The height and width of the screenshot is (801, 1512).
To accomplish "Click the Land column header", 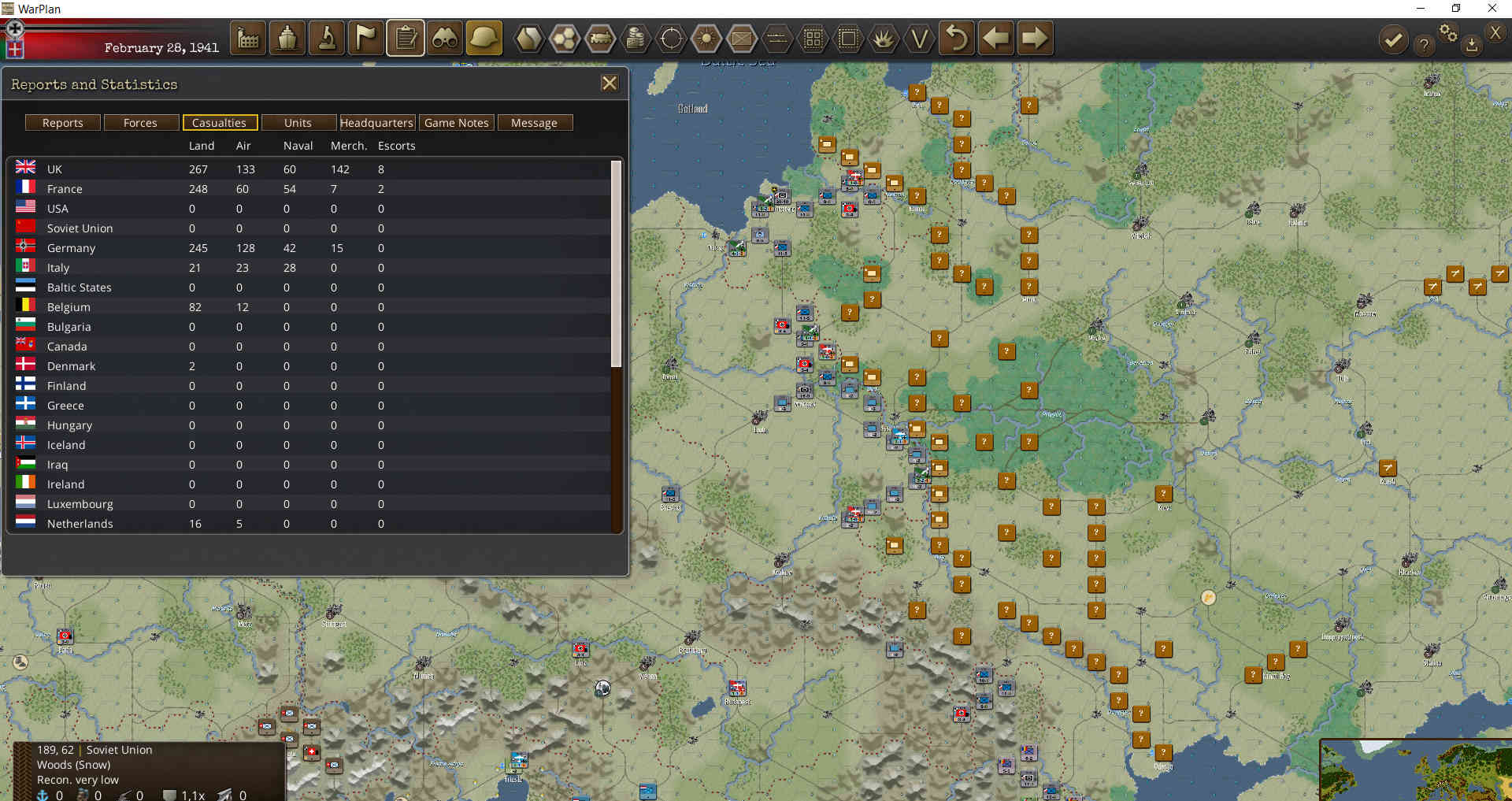I will click(202, 146).
